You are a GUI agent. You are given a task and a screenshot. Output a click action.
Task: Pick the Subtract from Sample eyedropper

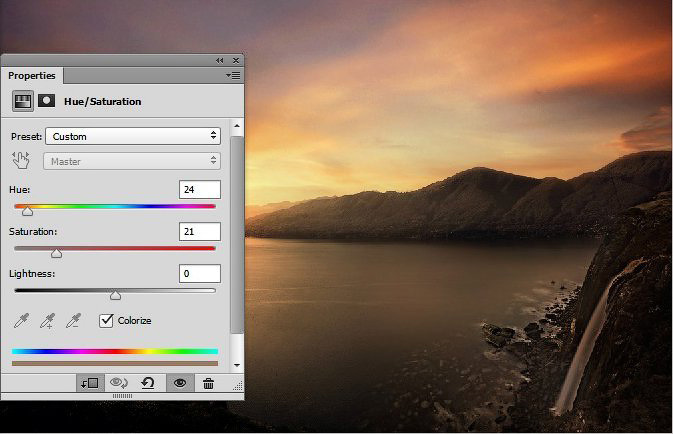[x=73, y=321]
